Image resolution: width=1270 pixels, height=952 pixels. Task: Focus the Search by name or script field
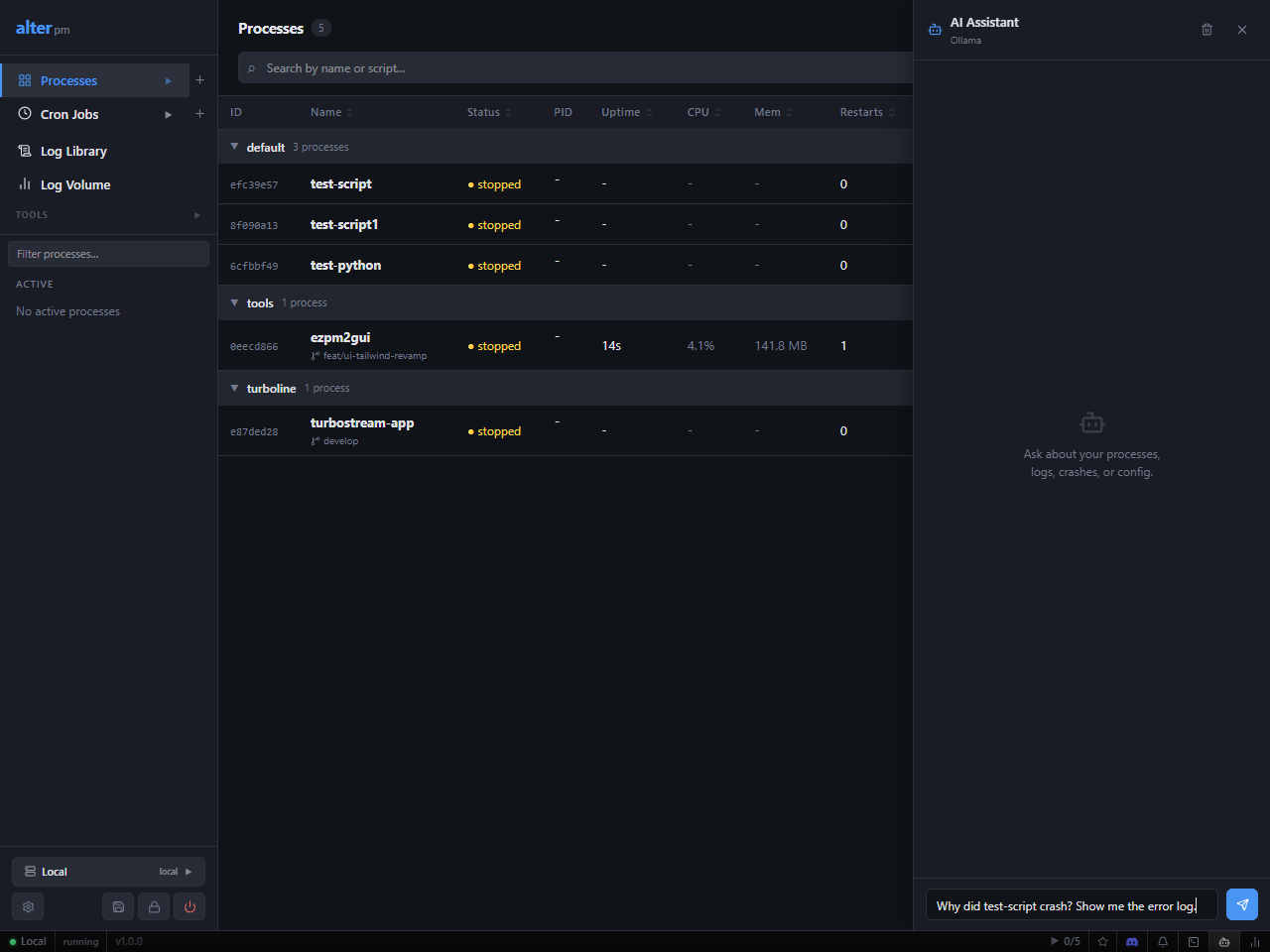575,67
